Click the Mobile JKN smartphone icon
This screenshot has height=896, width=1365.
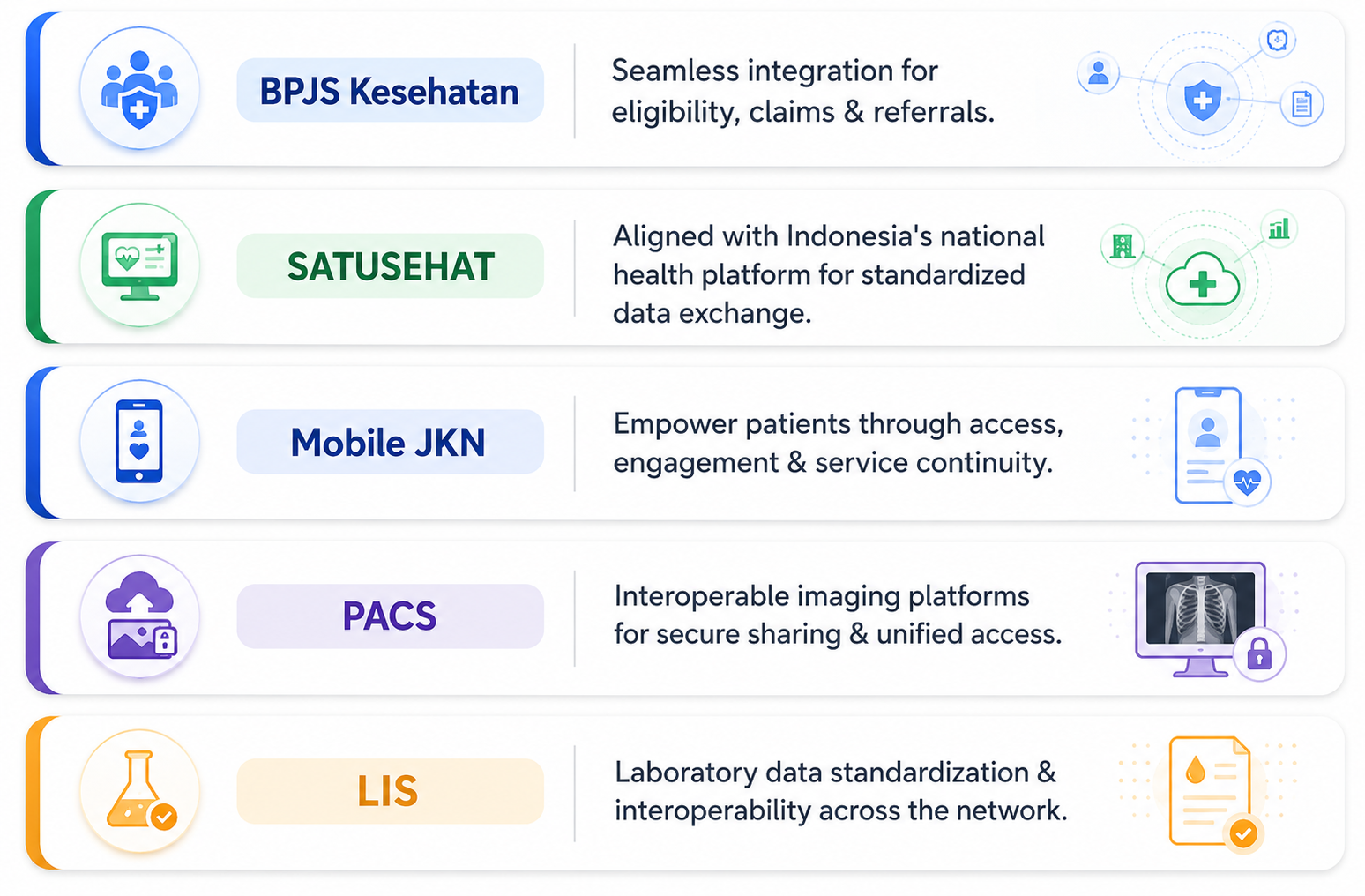(x=139, y=441)
